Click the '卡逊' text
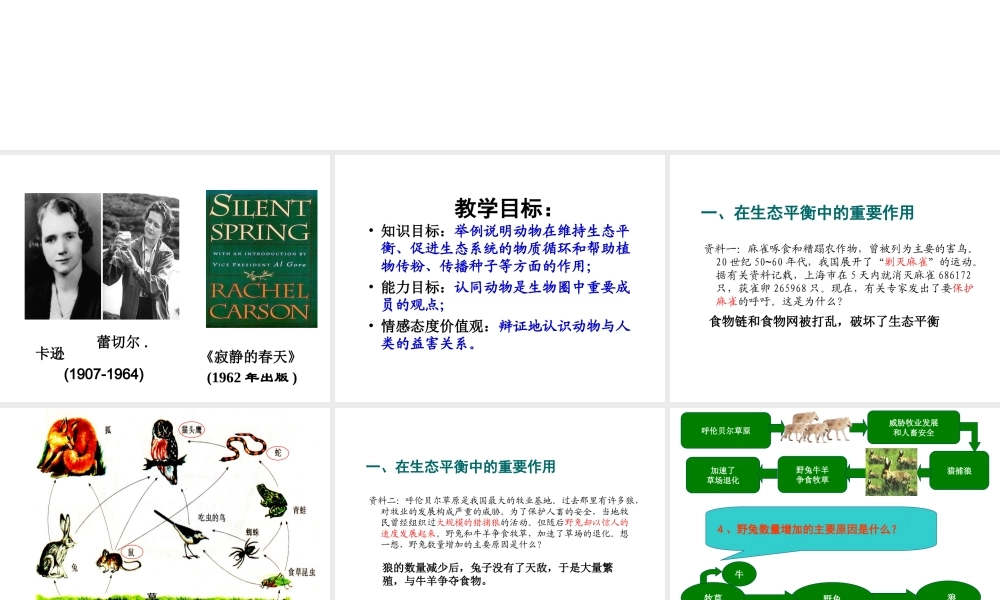The image size is (1000, 600). 50,354
